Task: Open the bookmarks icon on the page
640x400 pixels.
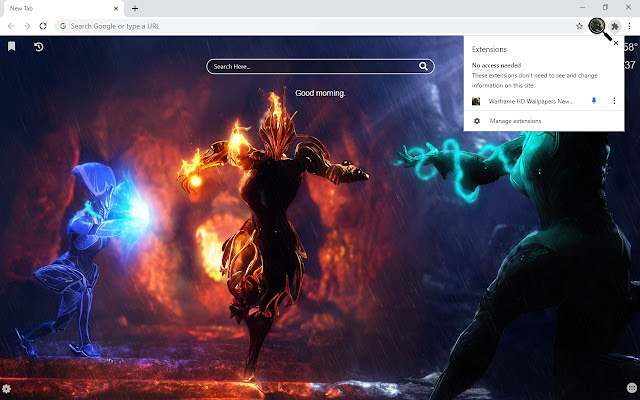Action: coord(11,47)
